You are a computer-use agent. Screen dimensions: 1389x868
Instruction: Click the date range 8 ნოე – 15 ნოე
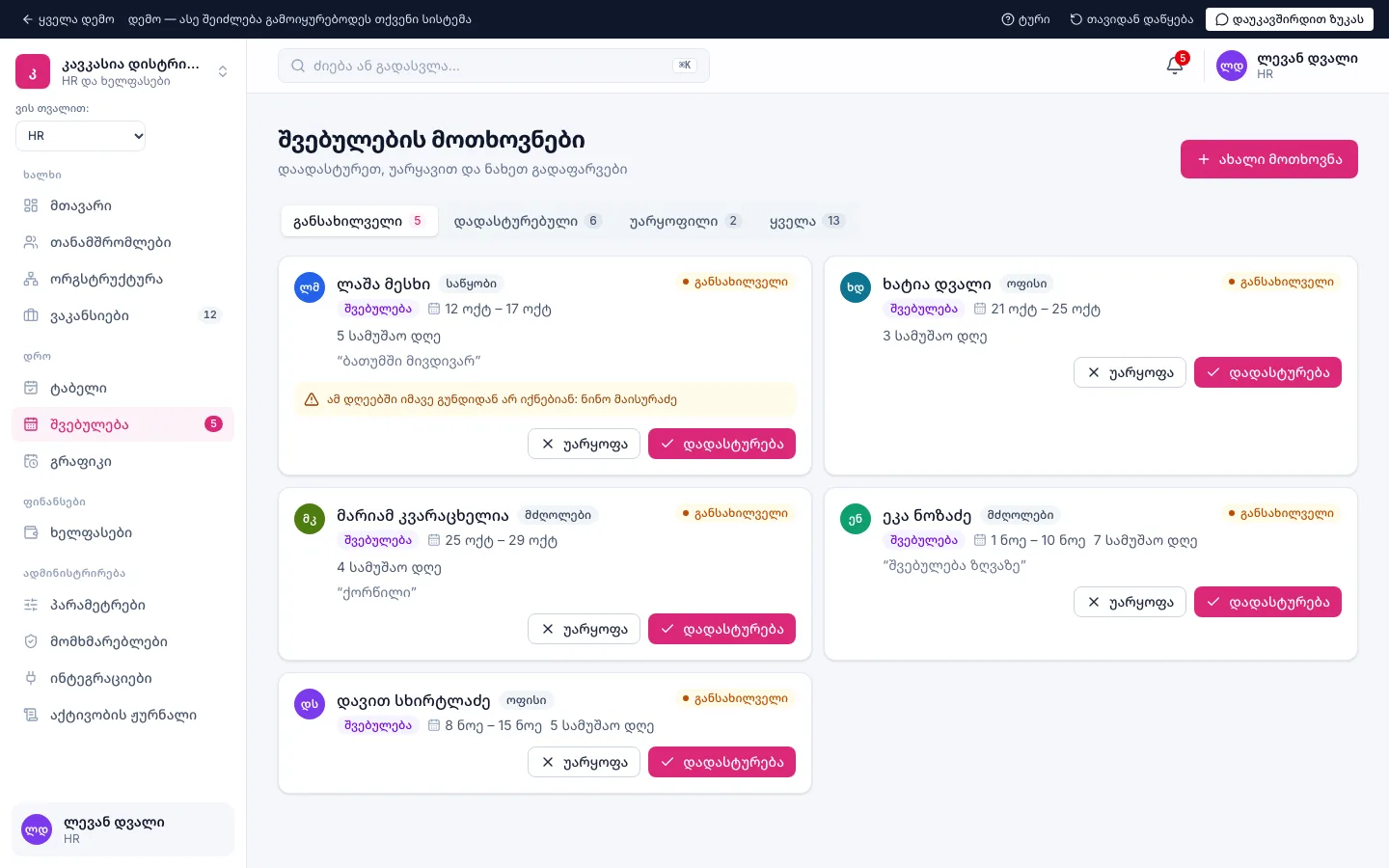point(493,725)
